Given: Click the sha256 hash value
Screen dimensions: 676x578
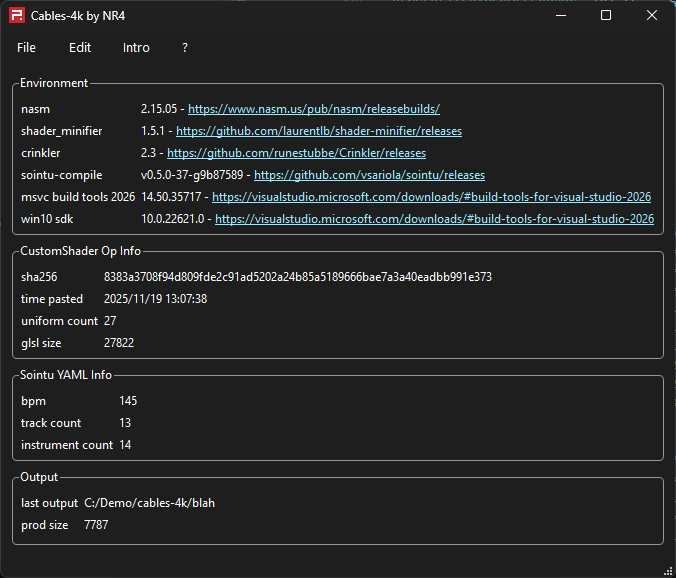Looking at the screenshot, I should tap(297, 277).
